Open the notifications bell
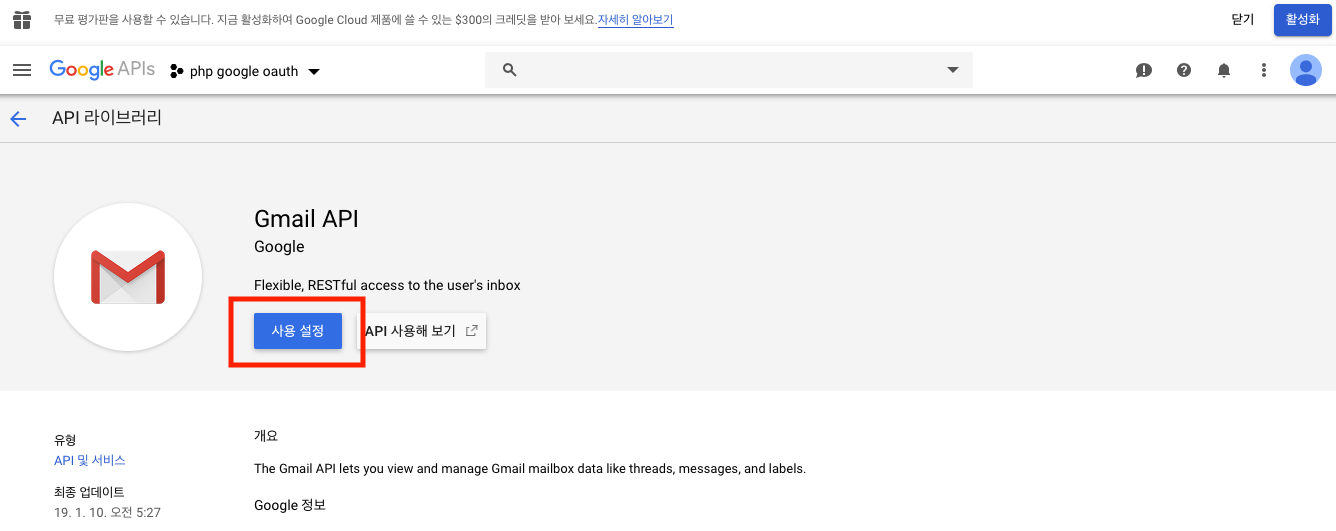 (x=1224, y=70)
